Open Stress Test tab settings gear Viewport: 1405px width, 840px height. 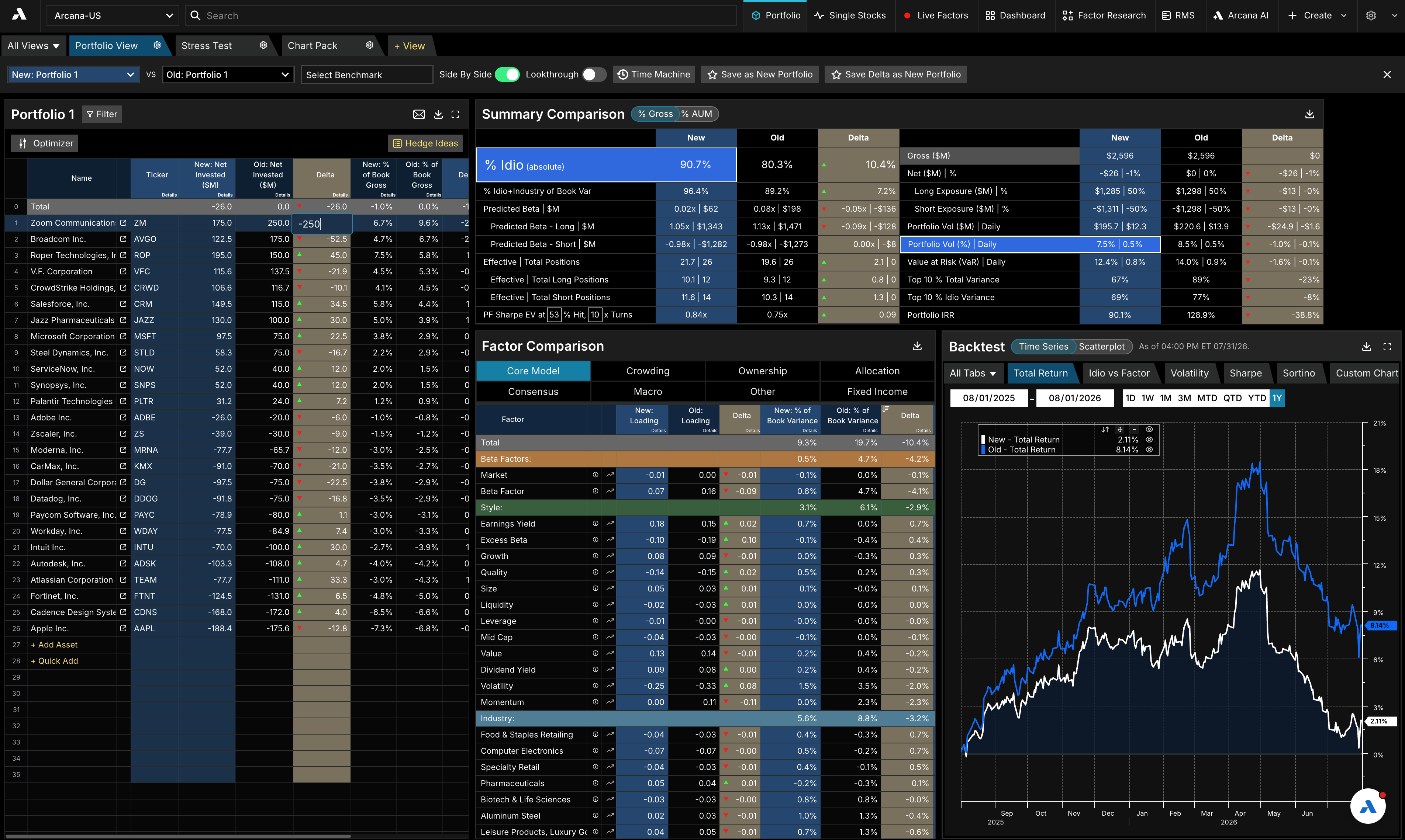[263, 45]
